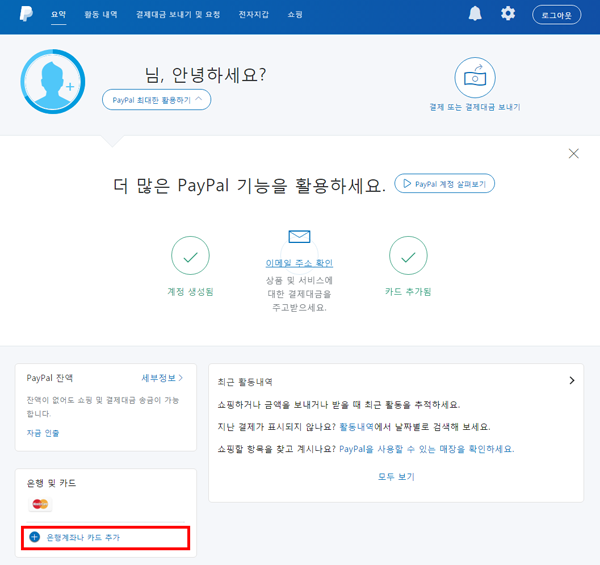The image size is (600, 565).
Task: Open the 쇼핑 tab
Action: pos(295,15)
